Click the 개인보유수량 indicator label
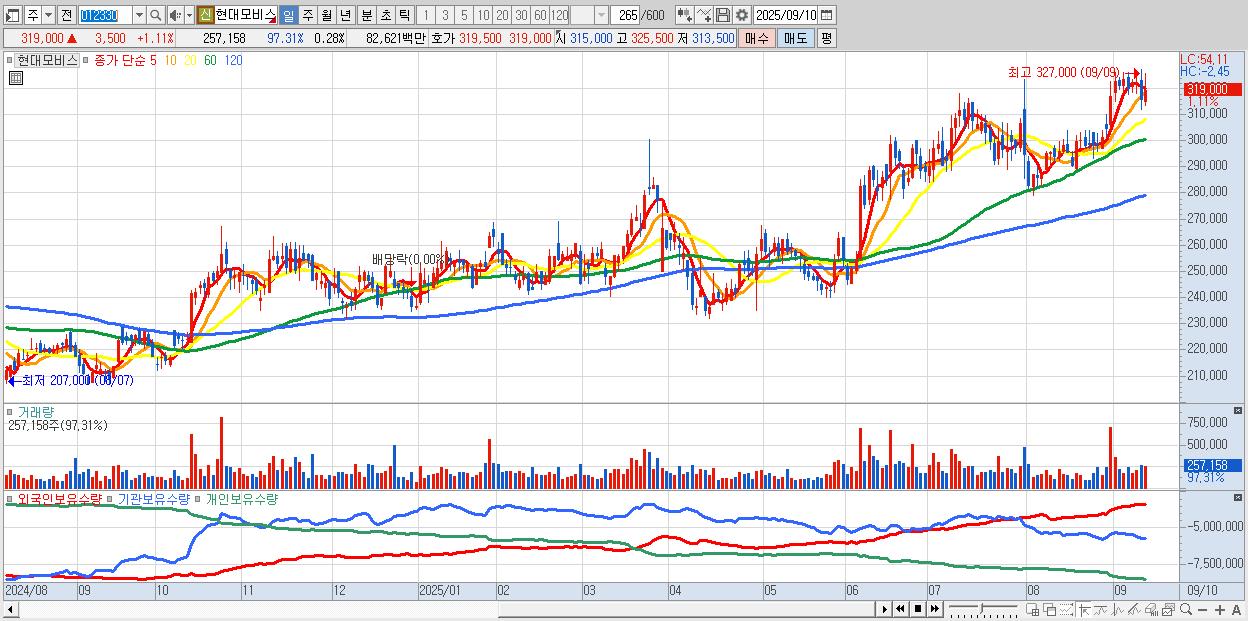This screenshot has width=1248, height=621. (242, 498)
